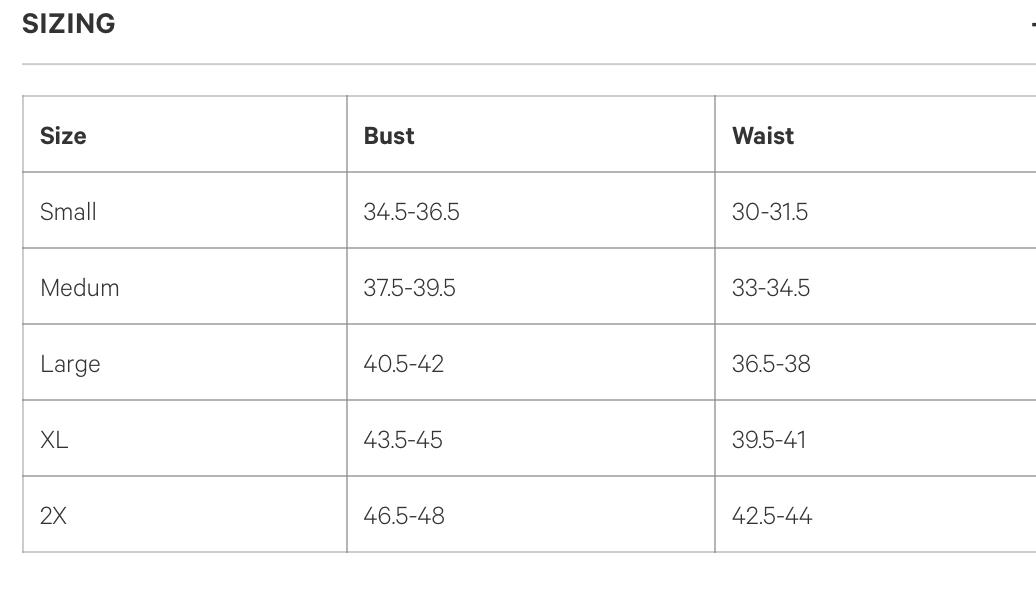Image resolution: width=1036 pixels, height=596 pixels.
Task: Select the Size column header
Action: point(63,136)
